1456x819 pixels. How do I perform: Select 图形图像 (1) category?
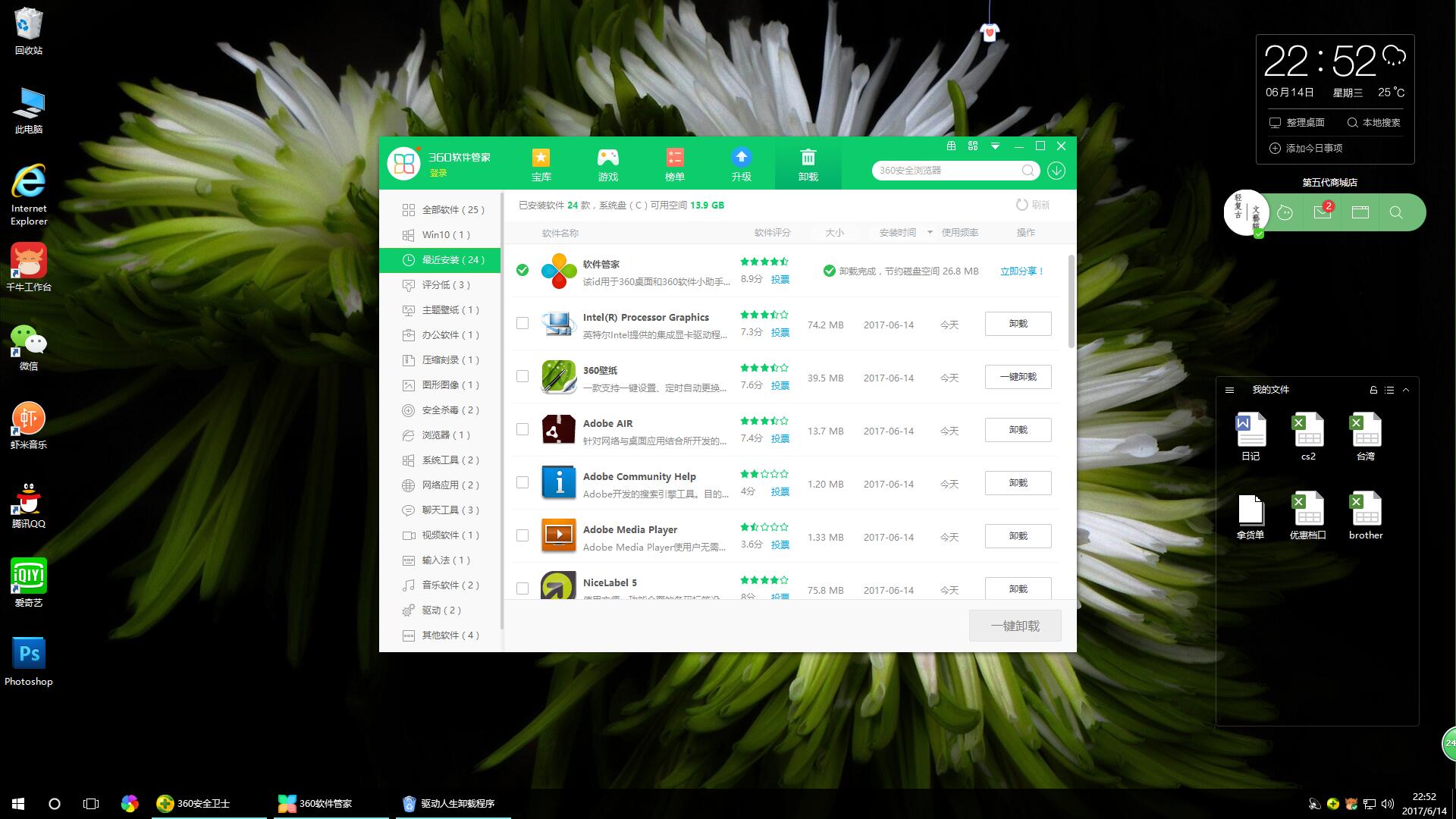[x=441, y=384]
